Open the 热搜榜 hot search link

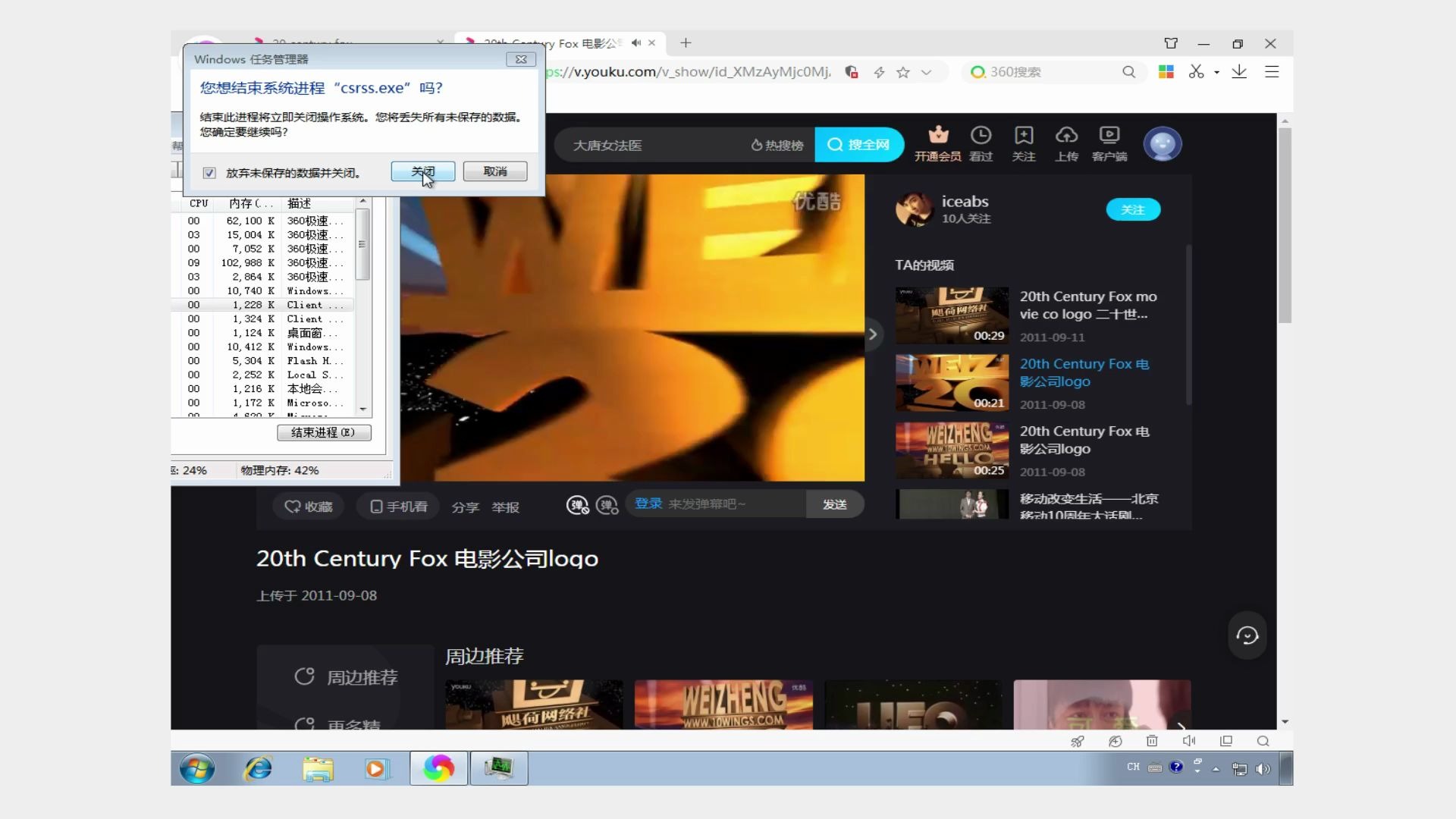[x=777, y=145]
